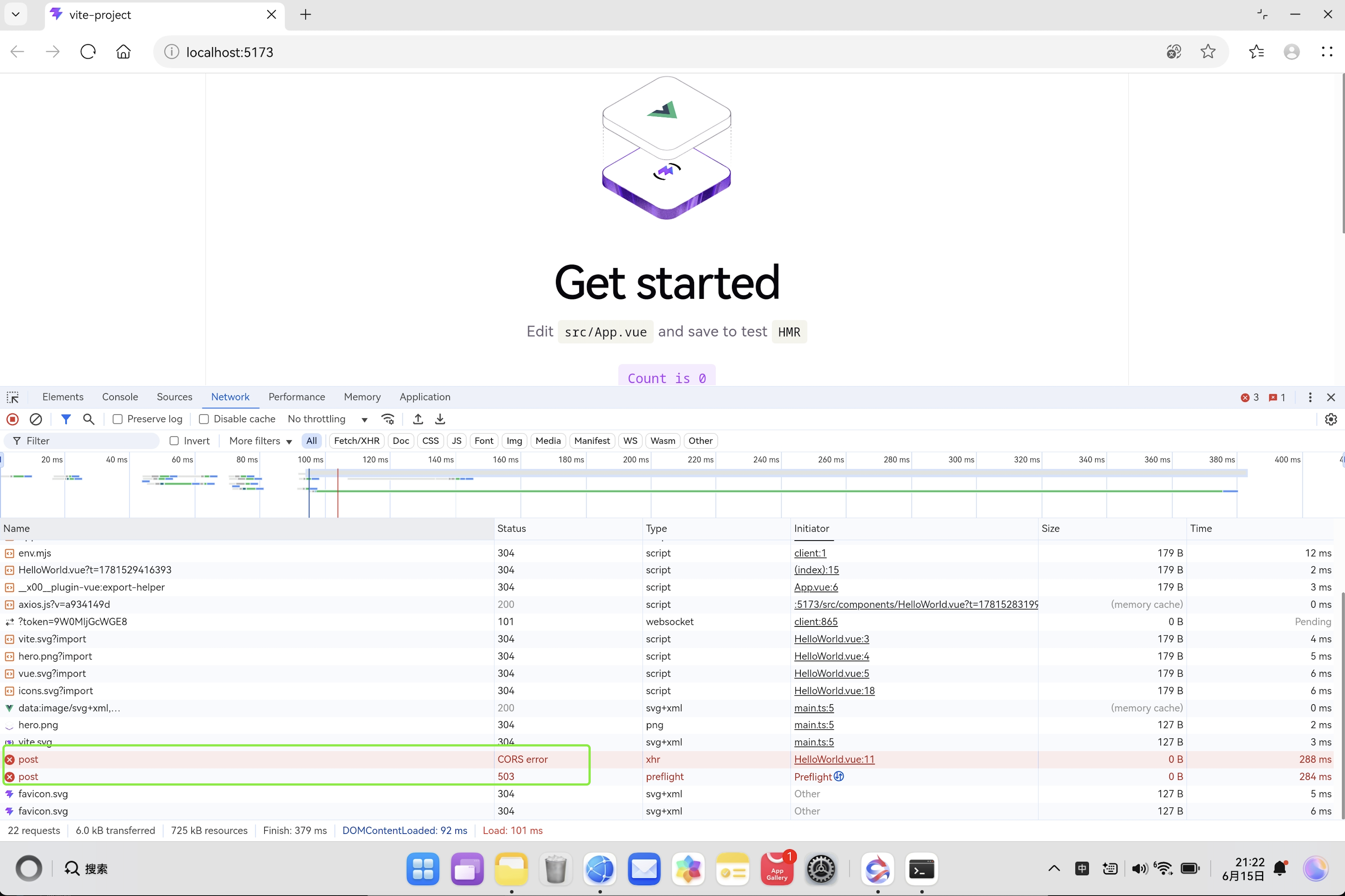Clear the network log
This screenshot has height=896, width=1345.
tap(35, 419)
